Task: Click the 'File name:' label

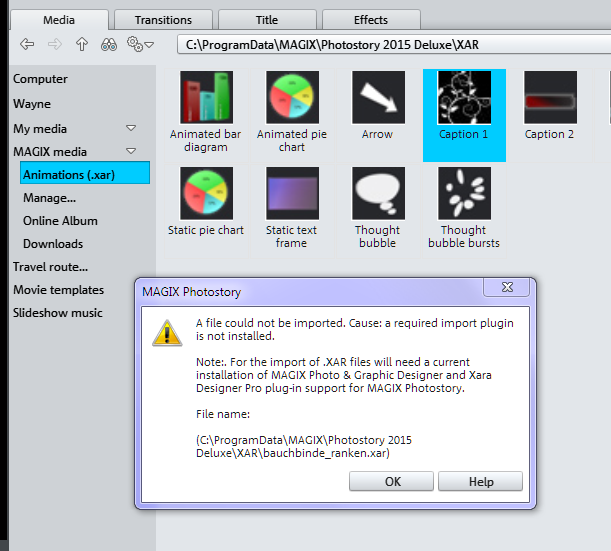Action: 223,414
